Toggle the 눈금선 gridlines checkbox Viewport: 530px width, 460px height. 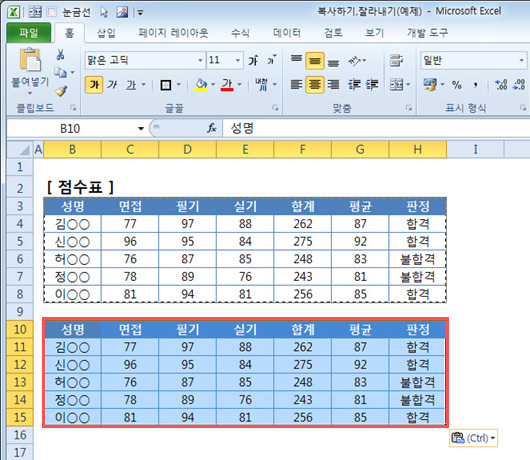tap(52, 12)
